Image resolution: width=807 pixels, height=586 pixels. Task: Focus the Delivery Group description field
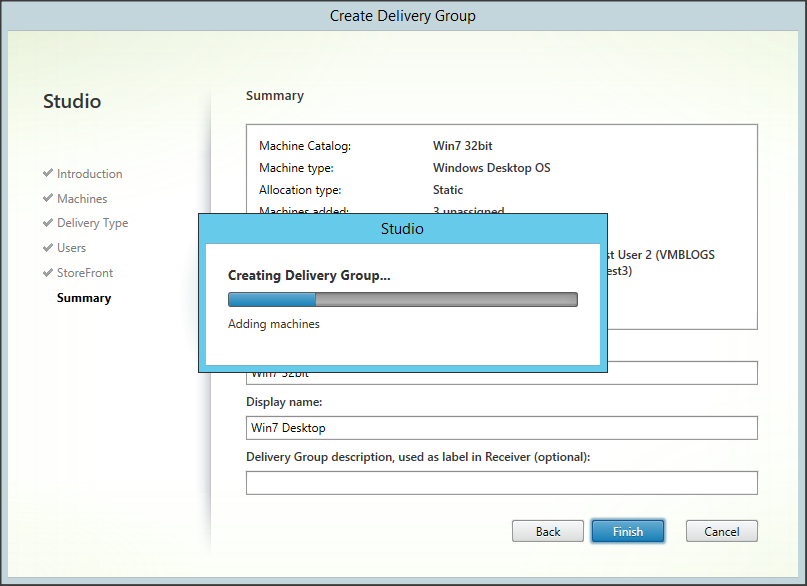[501, 483]
